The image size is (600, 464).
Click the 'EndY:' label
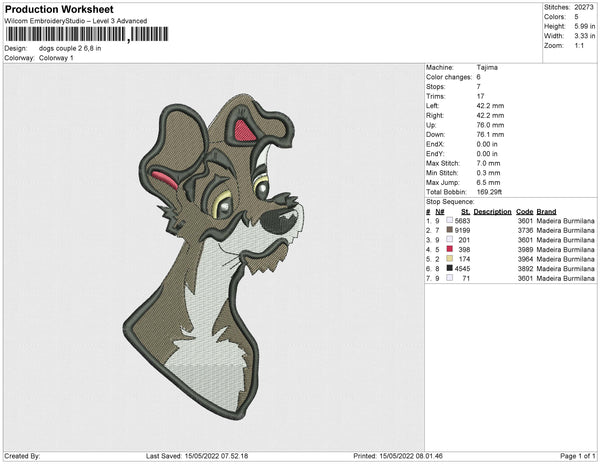click(x=435, y=153)
